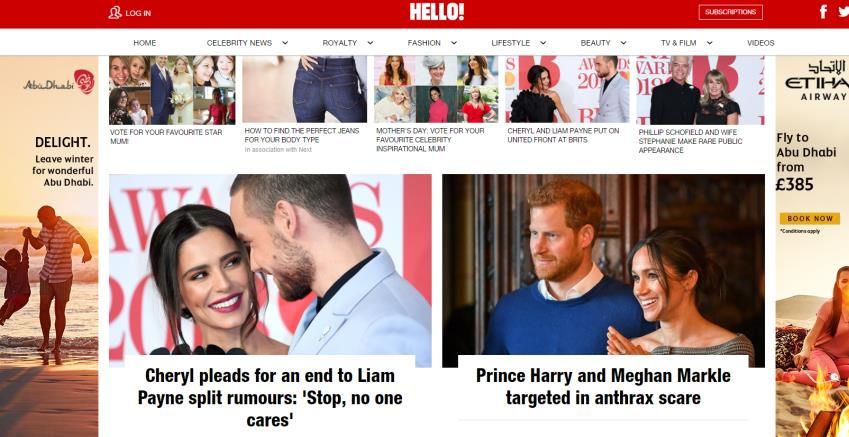This screenshot has height=437, width=849.
Task: Click the Book Now ad button
Action: tap(810, 218)
